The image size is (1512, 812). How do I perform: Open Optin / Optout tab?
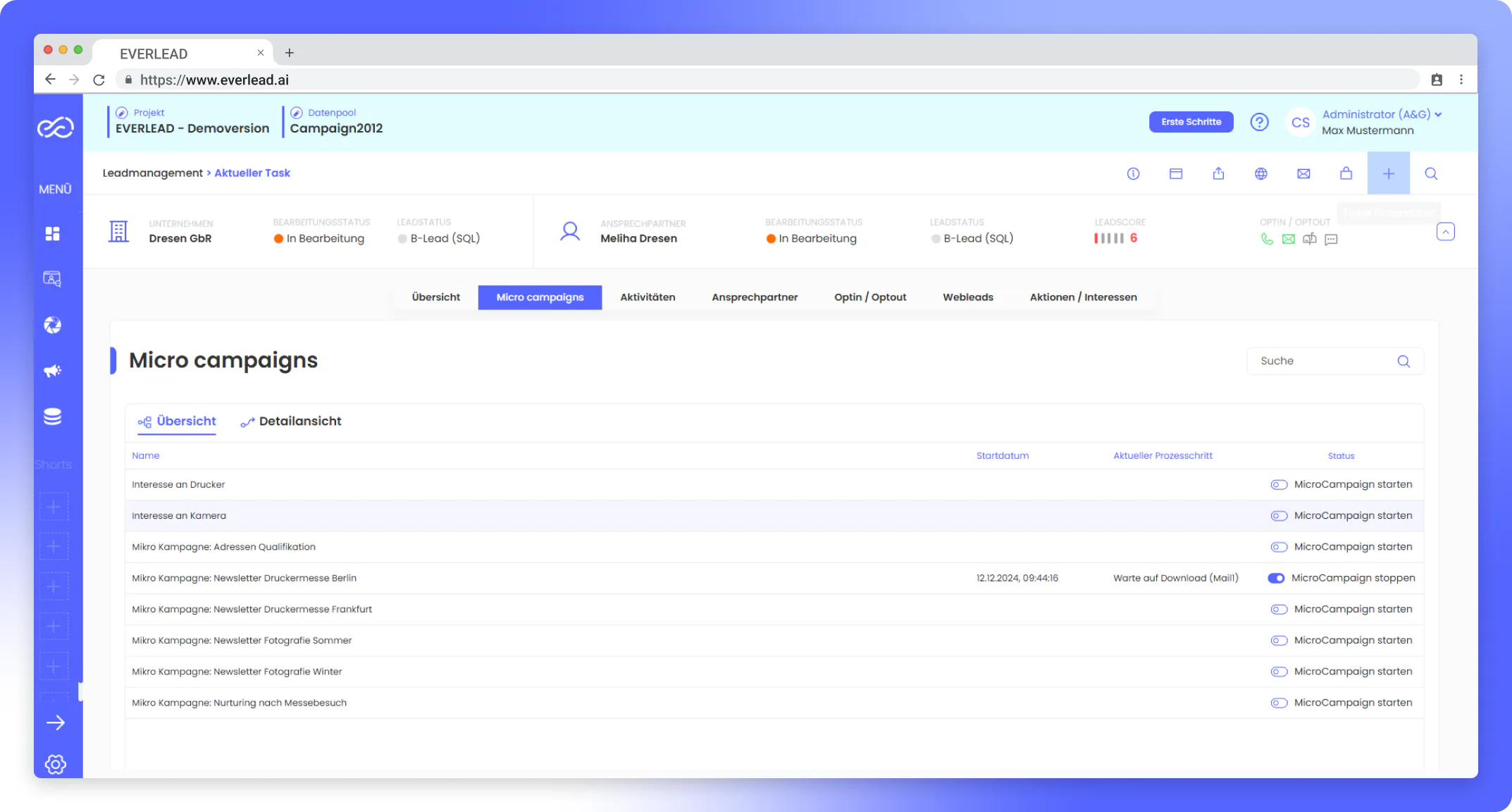[x=870, y=297]
